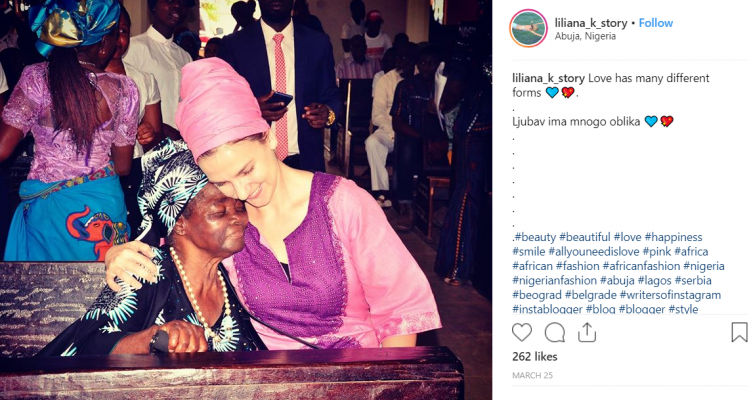Follow liliana_k_story

pyautogui.click(x=656, y=23)
